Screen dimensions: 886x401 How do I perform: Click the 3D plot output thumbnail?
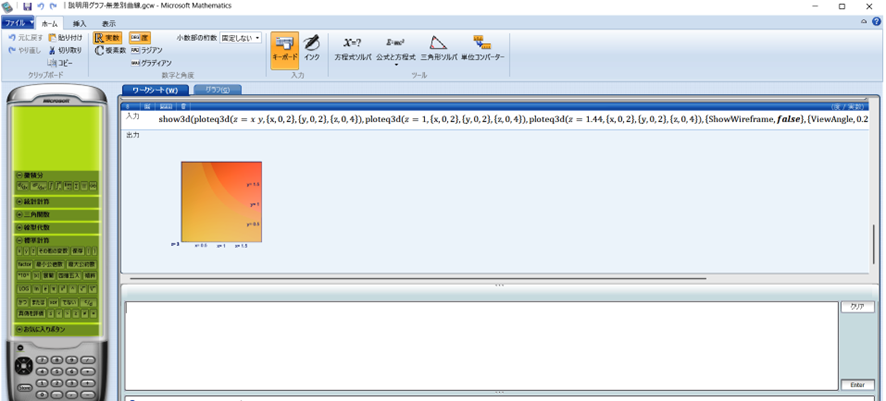221,202
